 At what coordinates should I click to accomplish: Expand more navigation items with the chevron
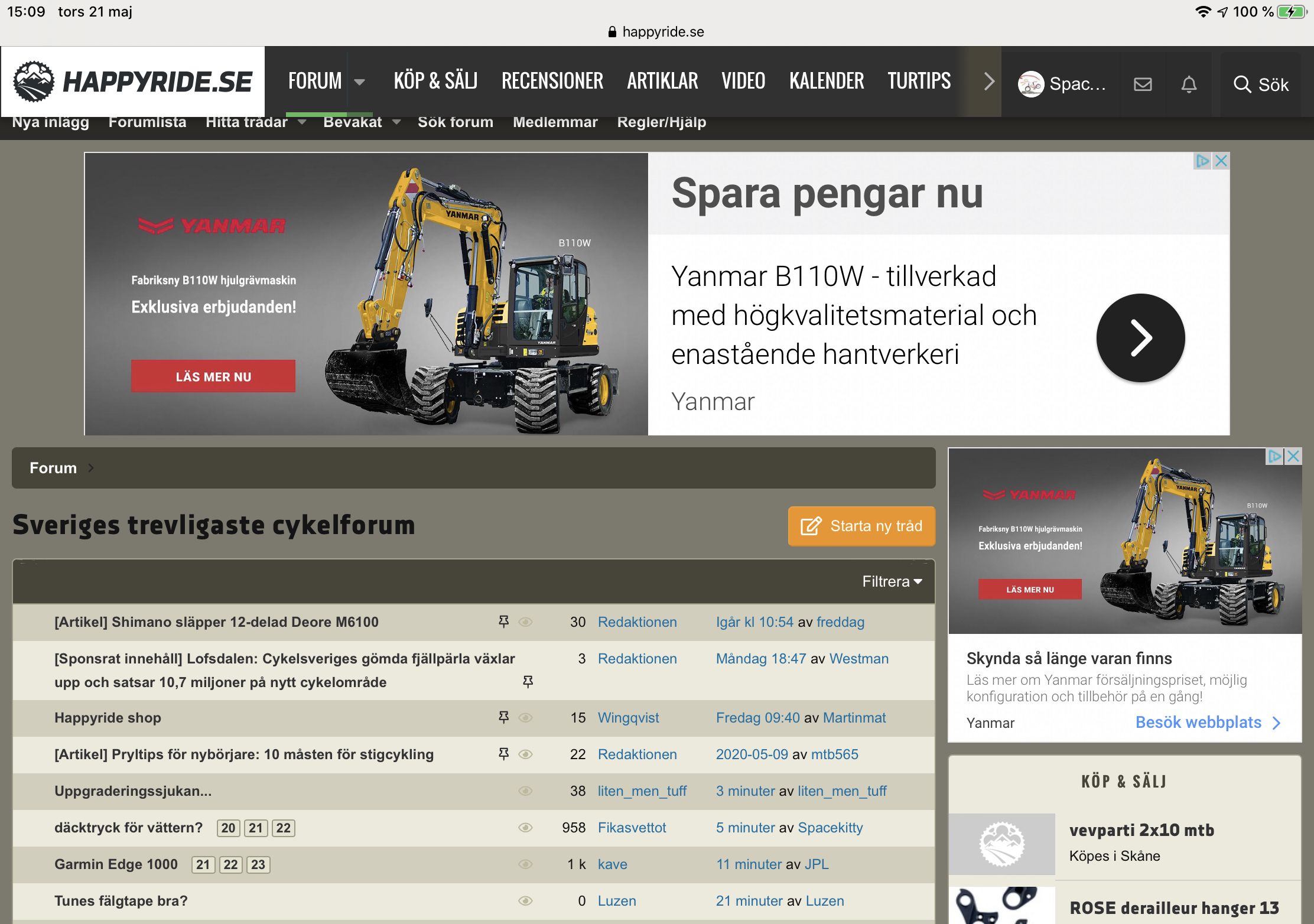click(x=989, y=82)
